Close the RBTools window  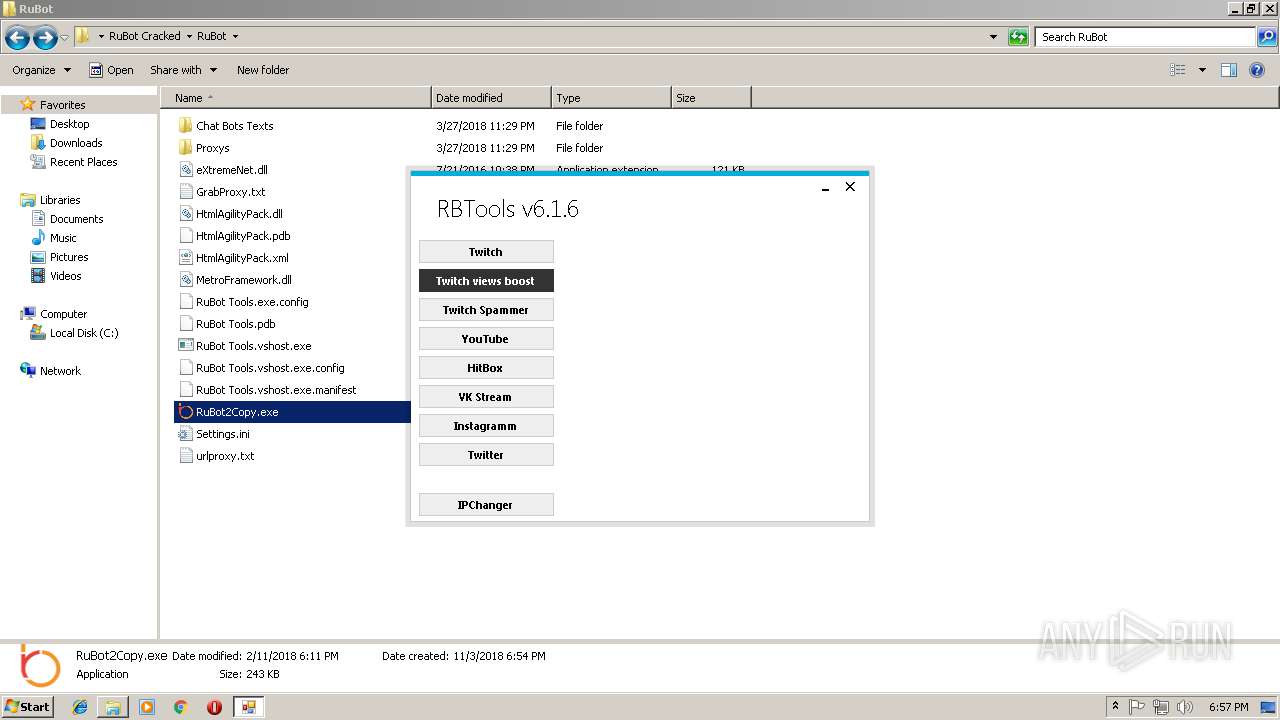[x=850, y=187]
